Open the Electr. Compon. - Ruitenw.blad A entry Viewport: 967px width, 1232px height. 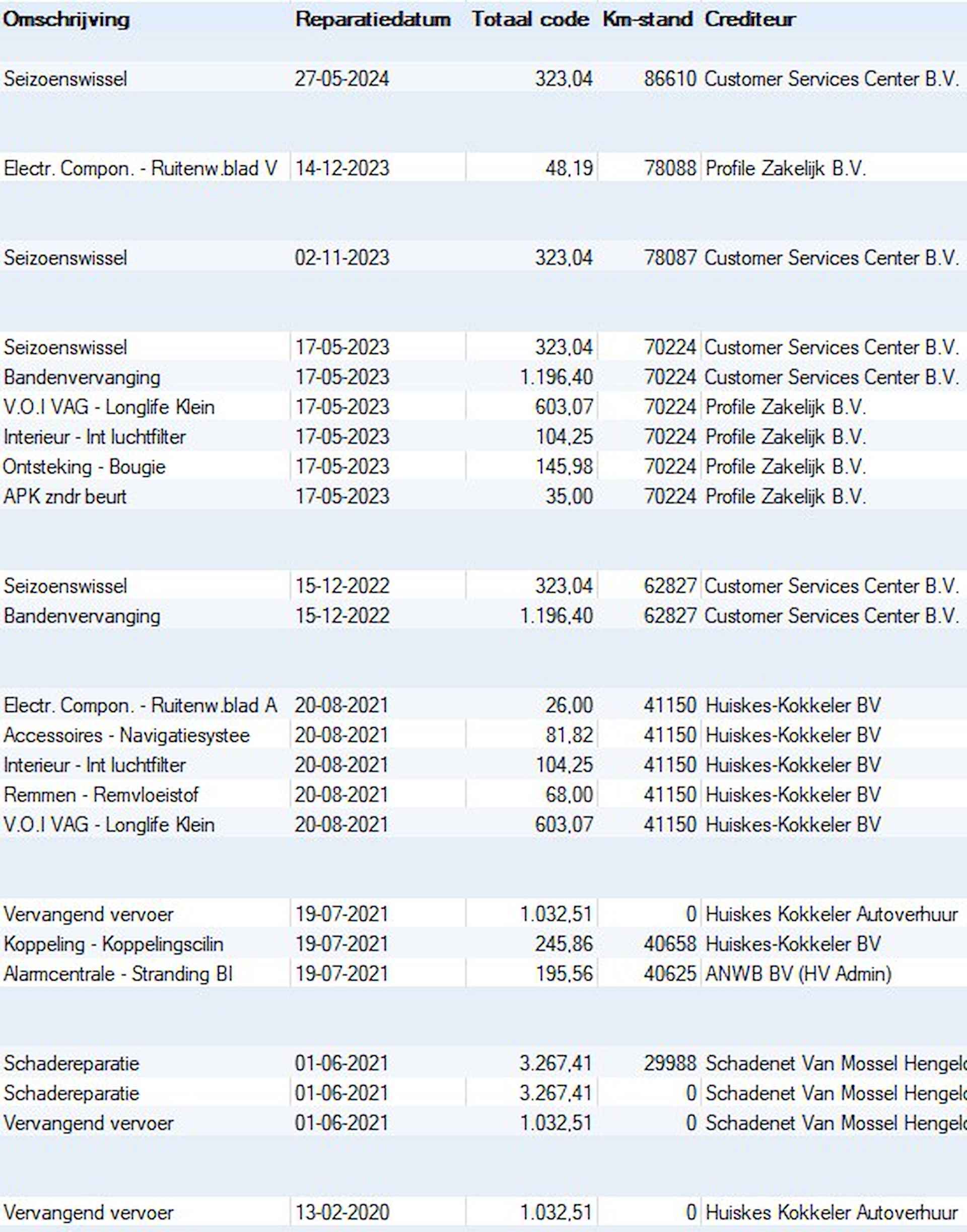click(x=141, y=706)
